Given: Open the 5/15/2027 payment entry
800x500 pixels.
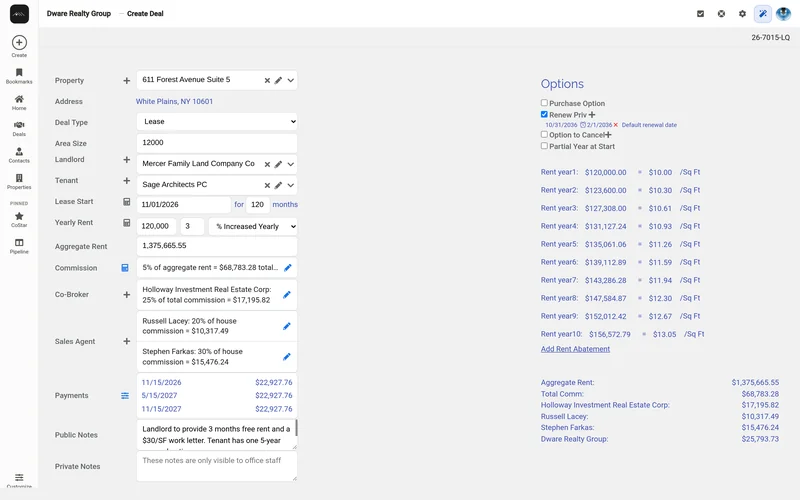Looking at the screenshot, I should click(x=217, y=395).
